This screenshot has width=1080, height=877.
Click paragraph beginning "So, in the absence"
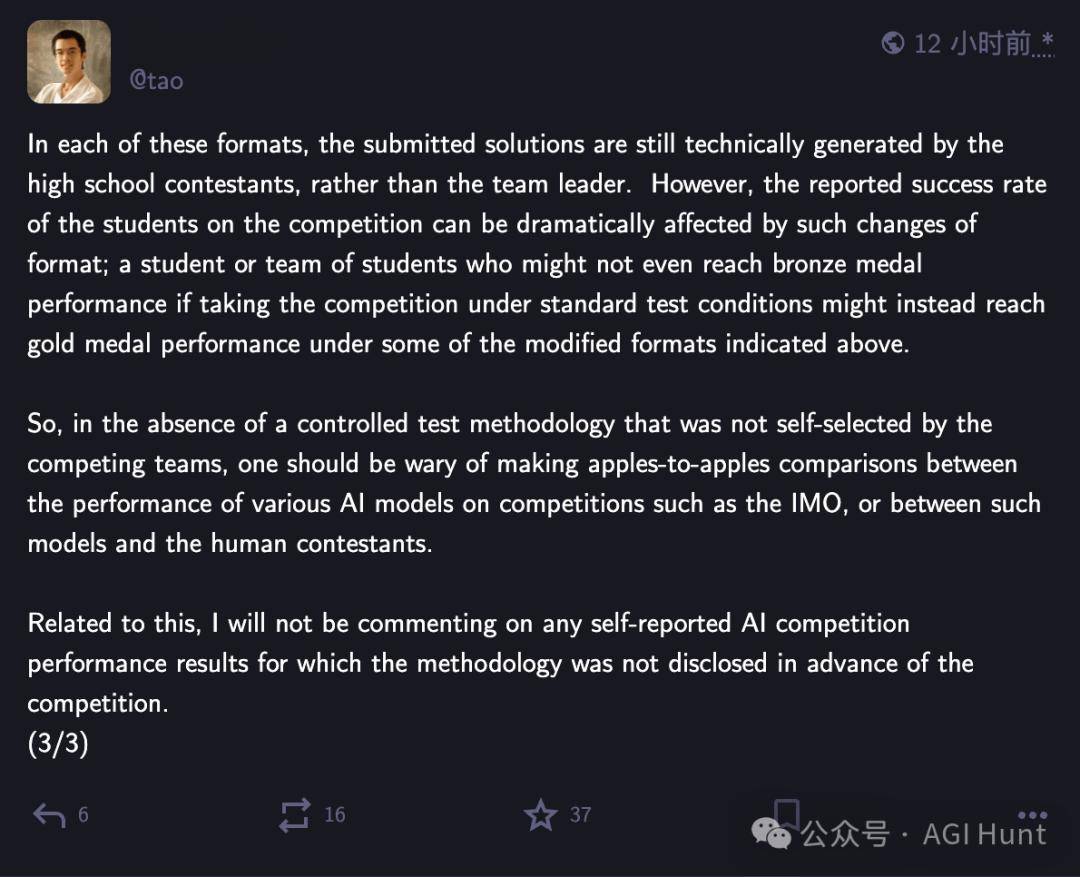pos(534,483)
